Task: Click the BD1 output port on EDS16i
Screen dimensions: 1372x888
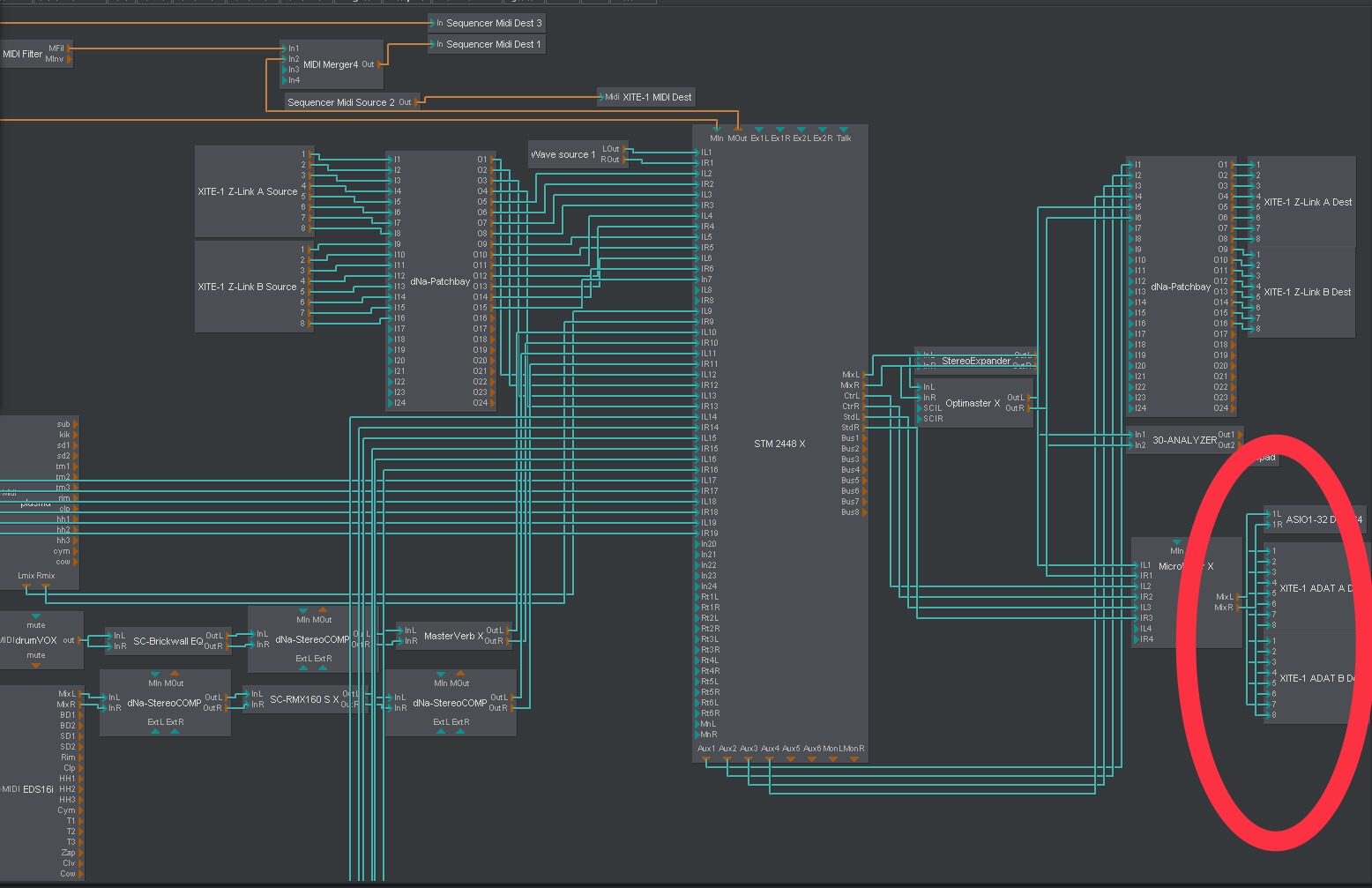Action: [x=80, y=715]
